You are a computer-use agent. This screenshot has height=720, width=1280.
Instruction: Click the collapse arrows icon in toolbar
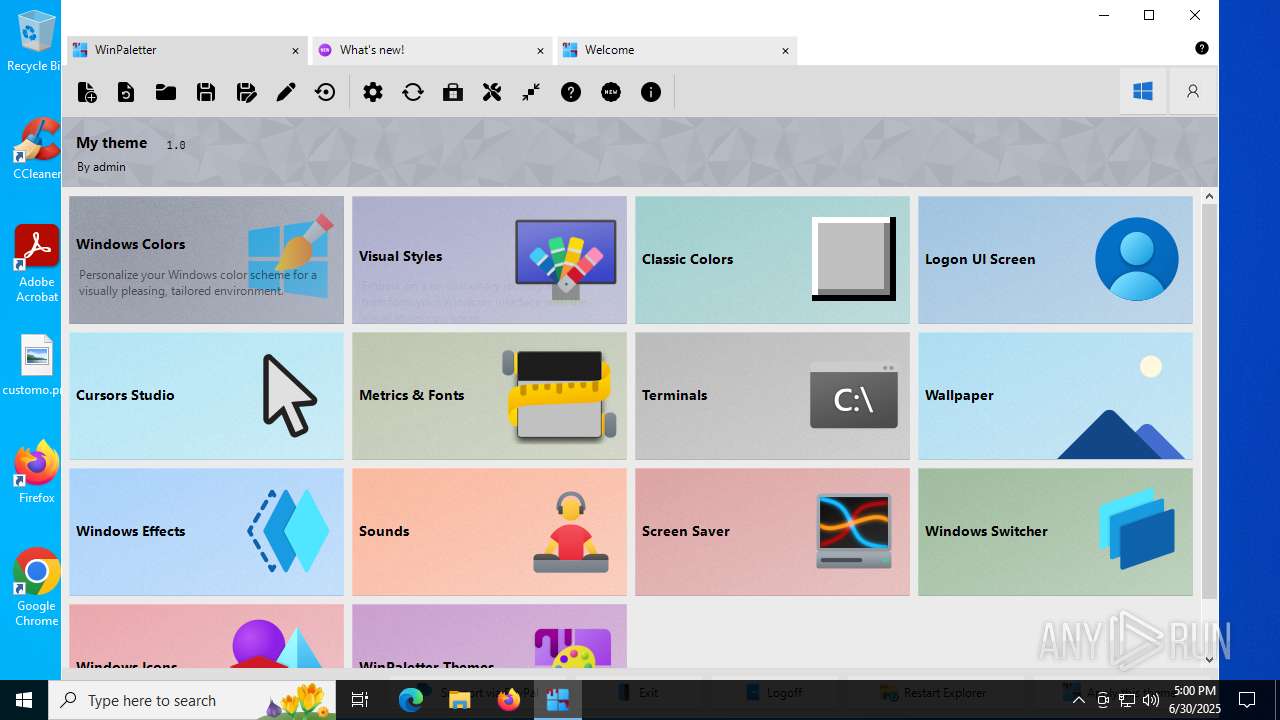click(531, 92)
